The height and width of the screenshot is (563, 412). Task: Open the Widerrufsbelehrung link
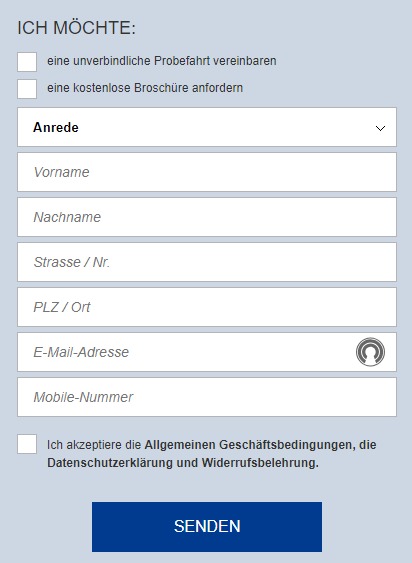(x=260, y=462)
